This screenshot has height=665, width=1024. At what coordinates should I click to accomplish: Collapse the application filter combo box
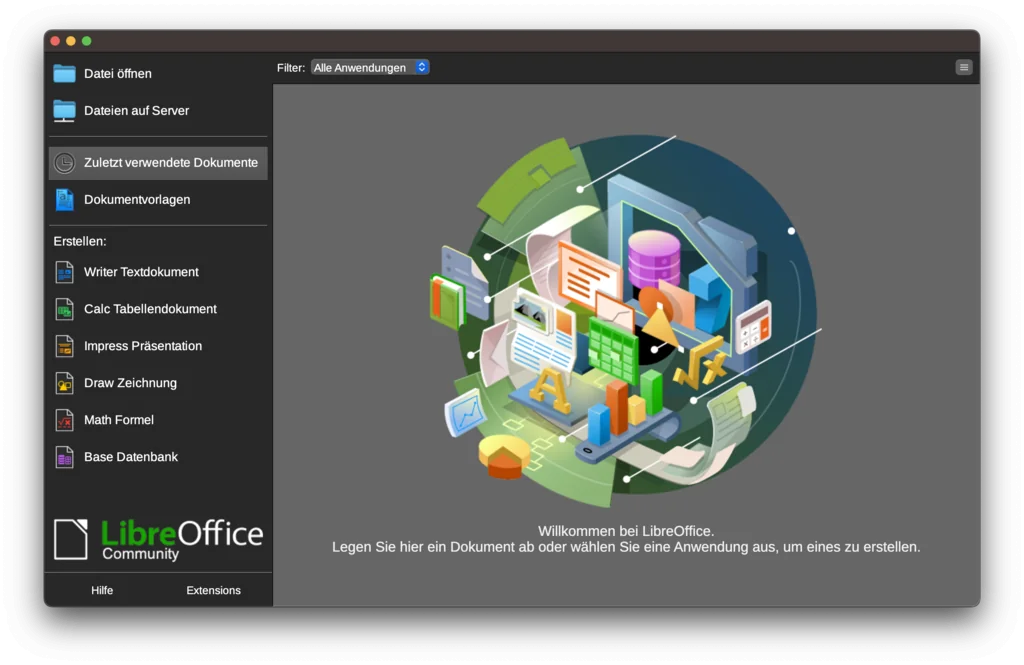point(370,67)
